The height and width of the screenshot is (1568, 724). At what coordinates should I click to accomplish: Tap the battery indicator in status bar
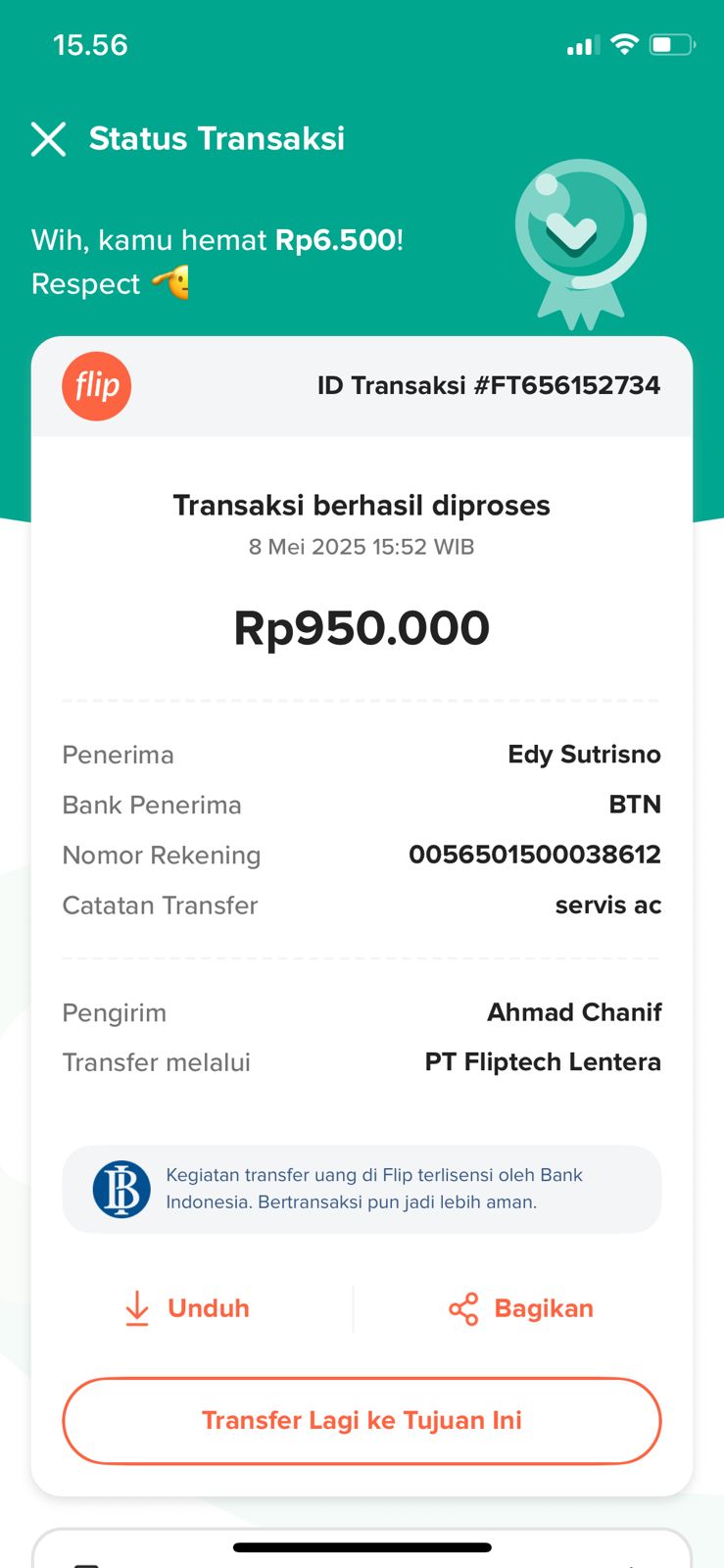[672, 45]
